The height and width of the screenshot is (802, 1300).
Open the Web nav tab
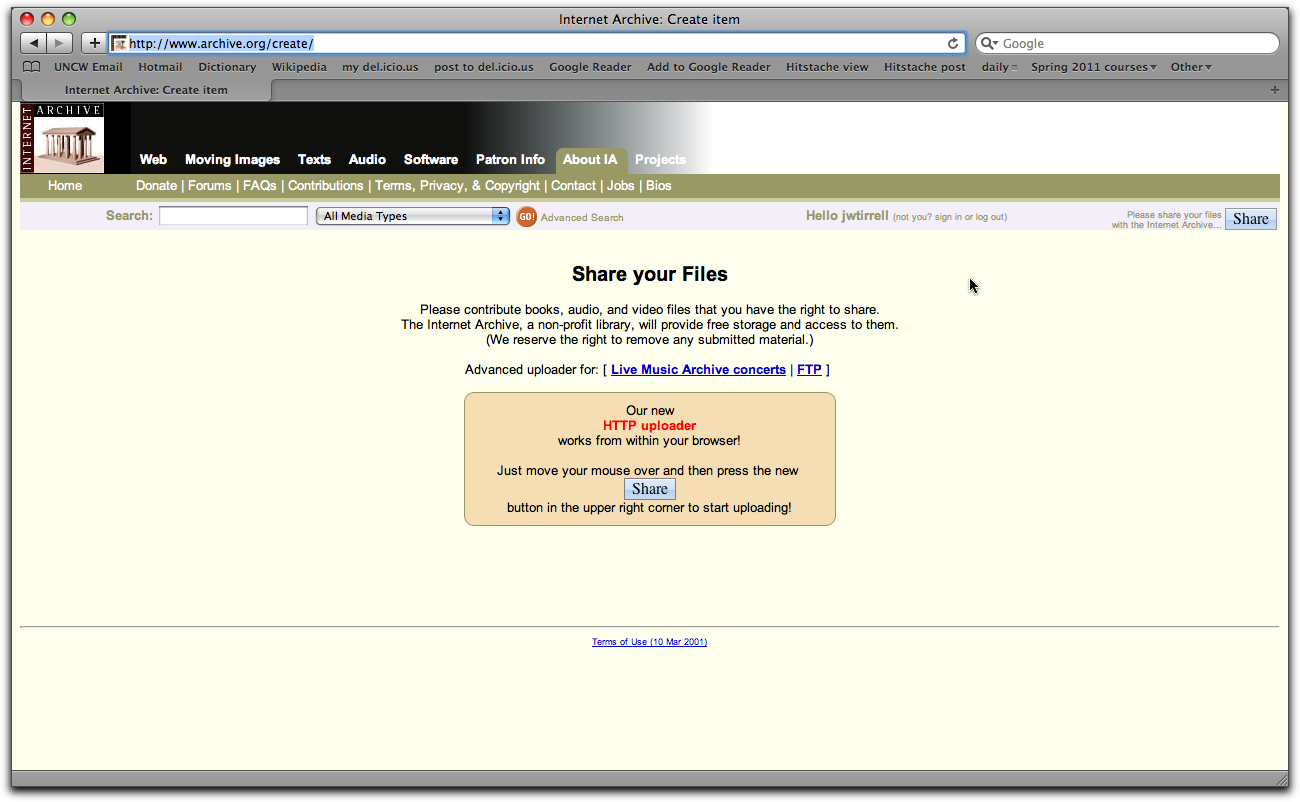(153, 159)
